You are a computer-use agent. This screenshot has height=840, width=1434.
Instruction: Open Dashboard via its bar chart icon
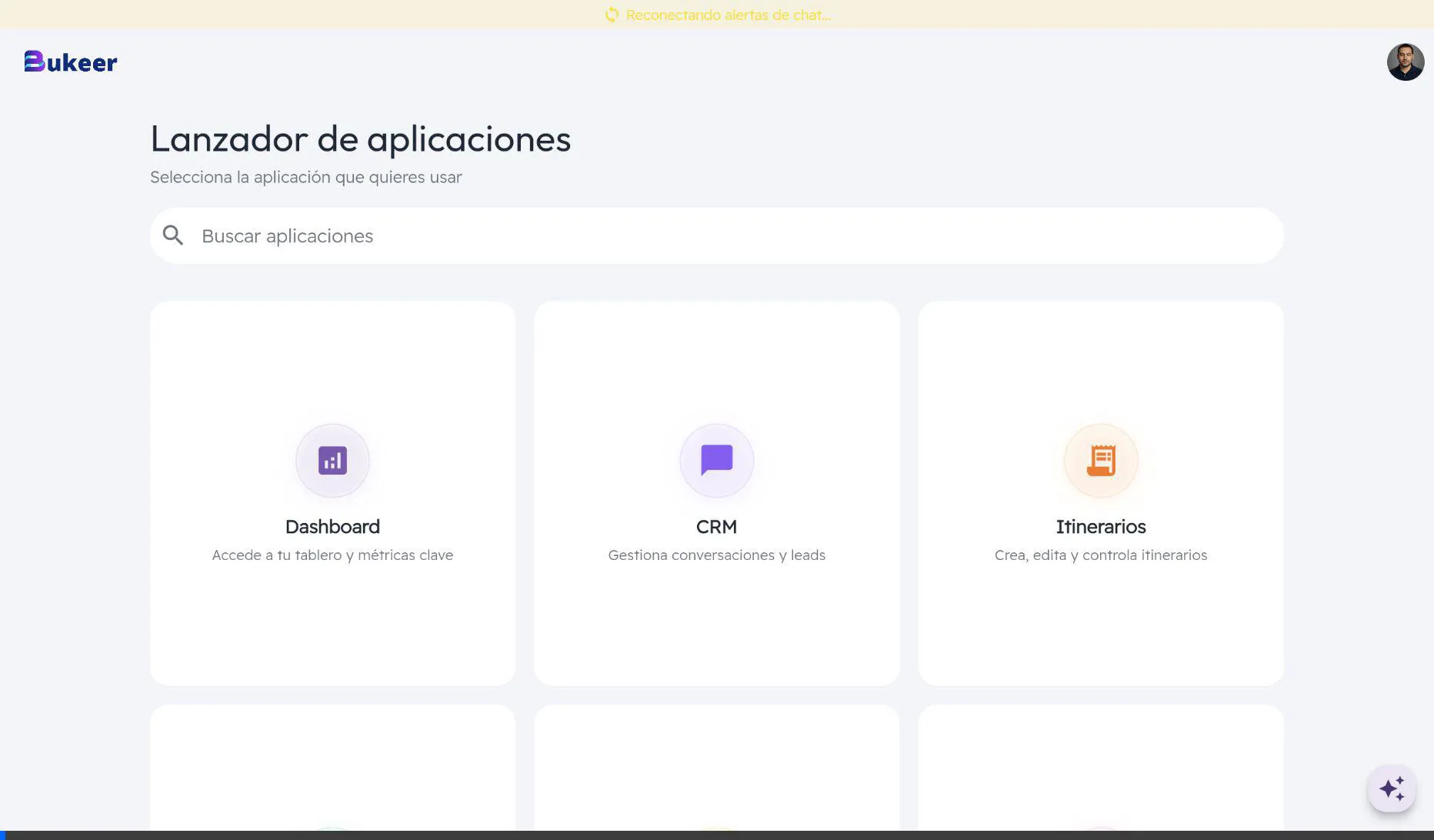coord(332,461)
